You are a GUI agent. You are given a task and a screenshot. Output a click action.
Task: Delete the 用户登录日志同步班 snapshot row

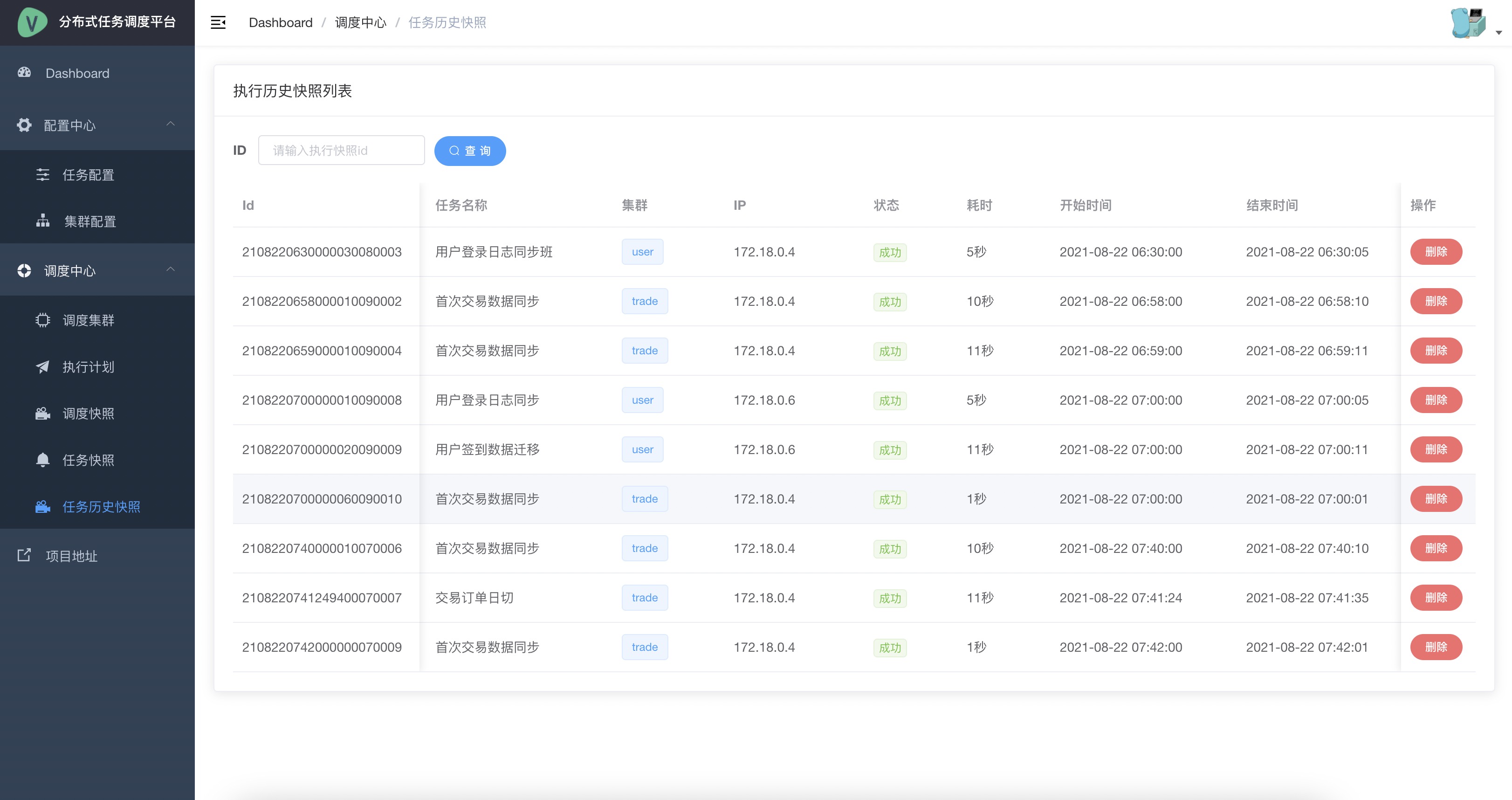(1436, 252)
